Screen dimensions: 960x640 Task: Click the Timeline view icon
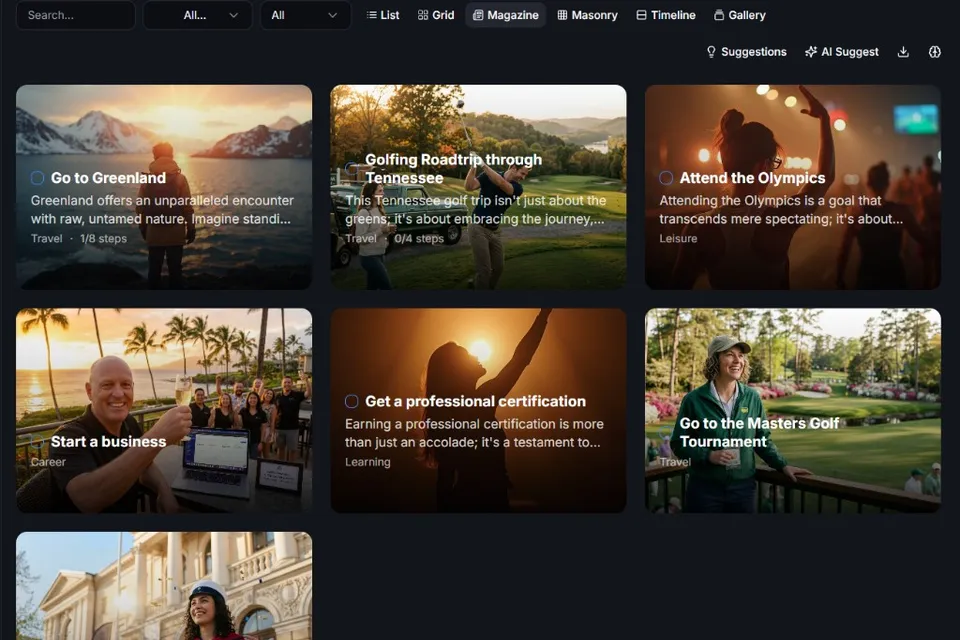(641, 15)
